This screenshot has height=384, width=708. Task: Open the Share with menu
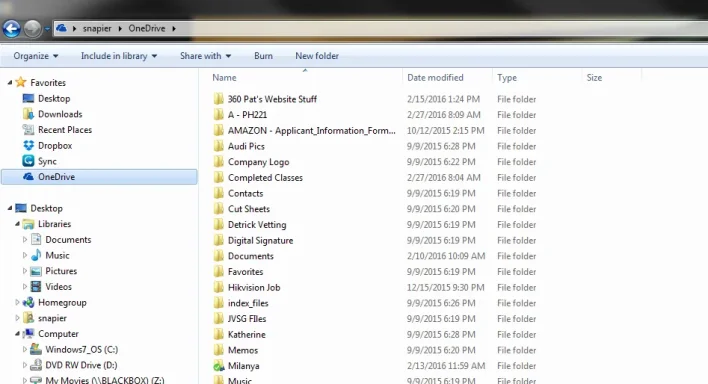[x=205, y=56]
